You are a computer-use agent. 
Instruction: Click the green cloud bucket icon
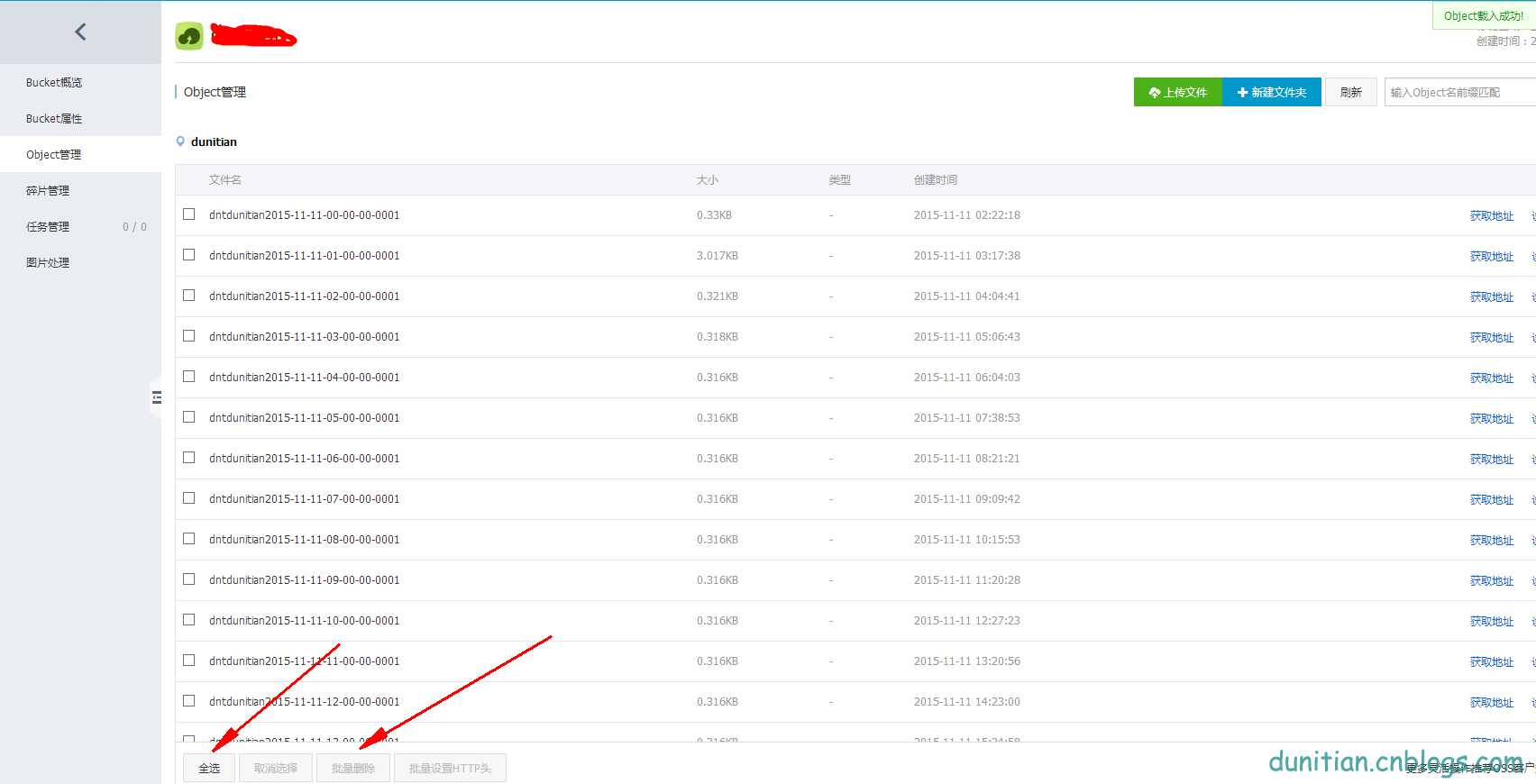coord(189,36)
